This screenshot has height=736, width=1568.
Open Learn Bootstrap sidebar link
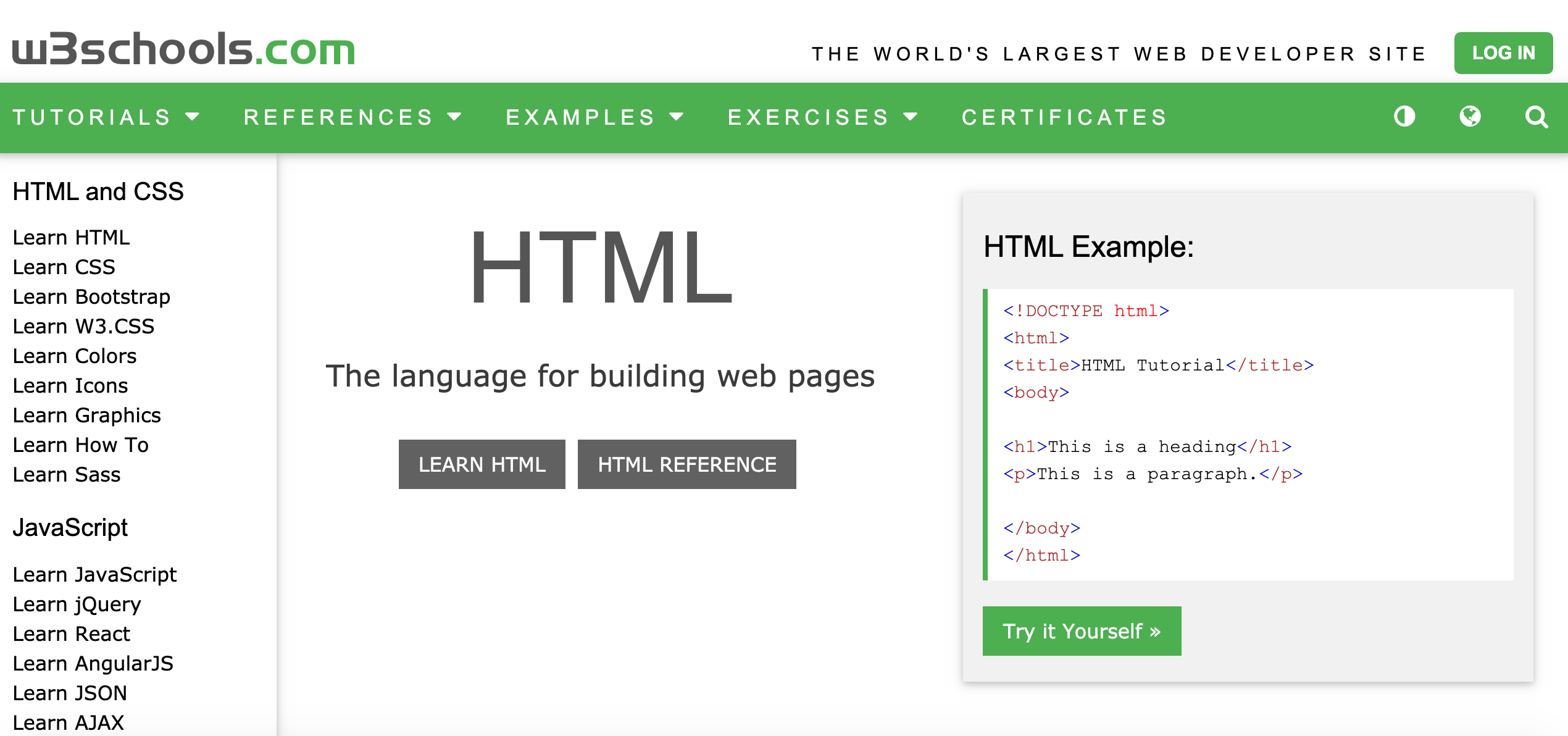point(91,297)
